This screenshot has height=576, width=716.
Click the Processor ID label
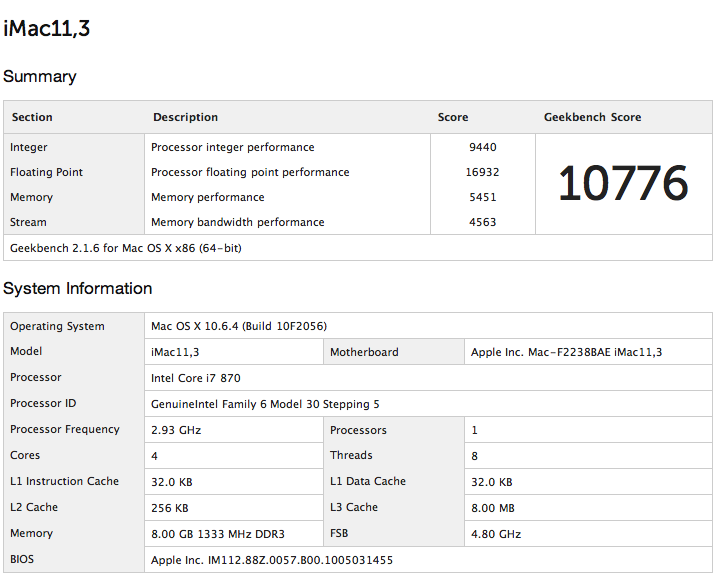43,403
